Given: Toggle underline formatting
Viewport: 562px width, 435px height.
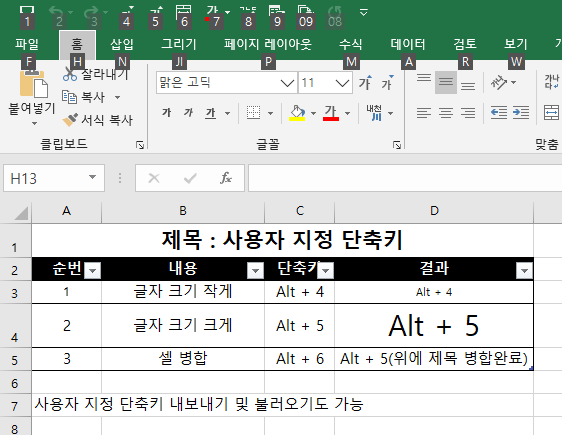Looking at the screenshot, I should tap(211, 113).
